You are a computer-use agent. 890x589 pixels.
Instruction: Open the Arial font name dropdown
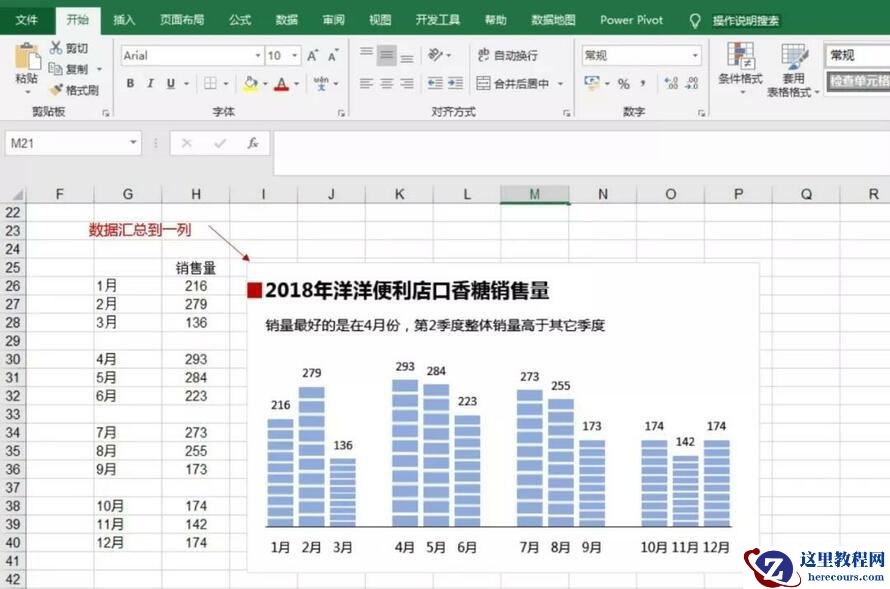[257, 56]
